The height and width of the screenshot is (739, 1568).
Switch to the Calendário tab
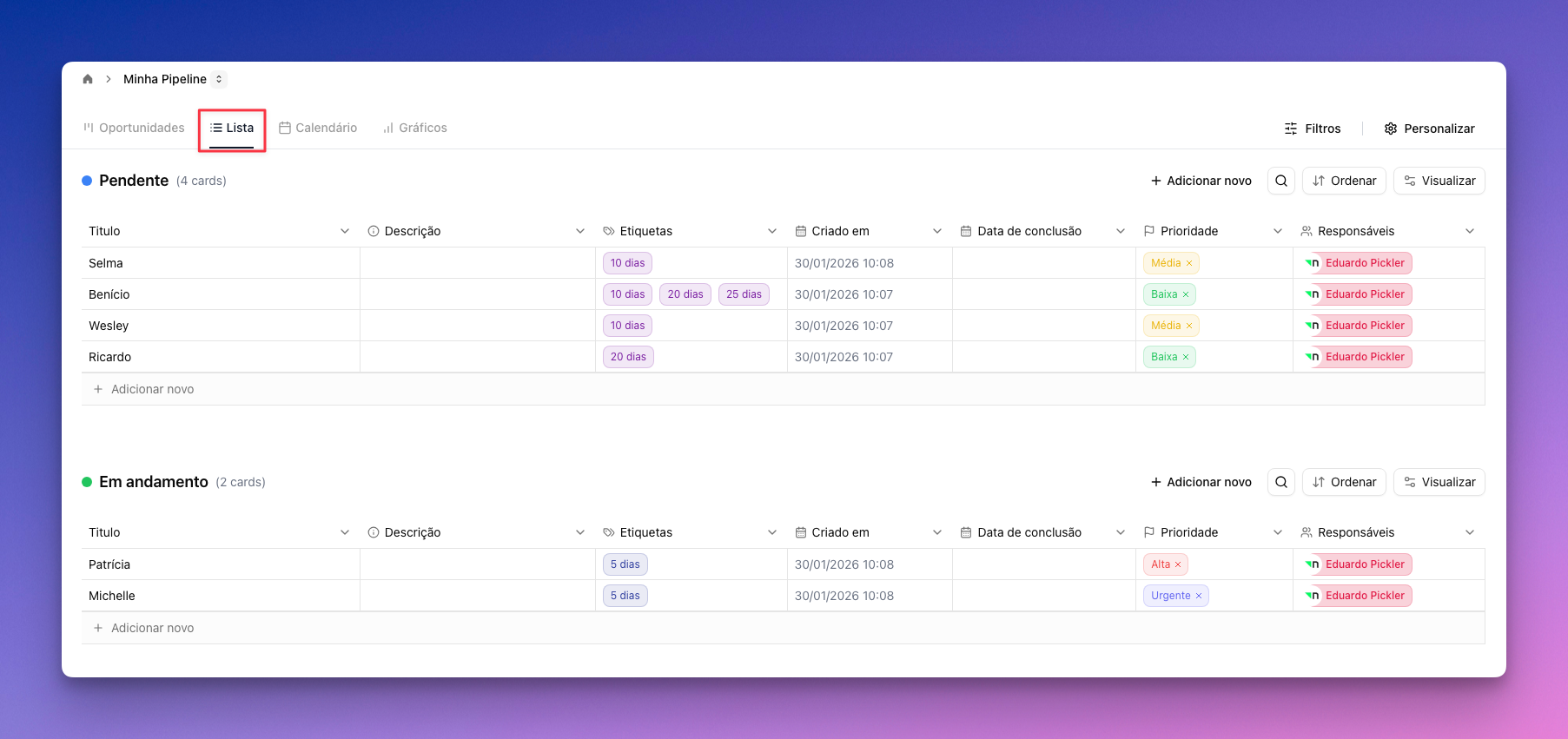(x=318, y=128)
